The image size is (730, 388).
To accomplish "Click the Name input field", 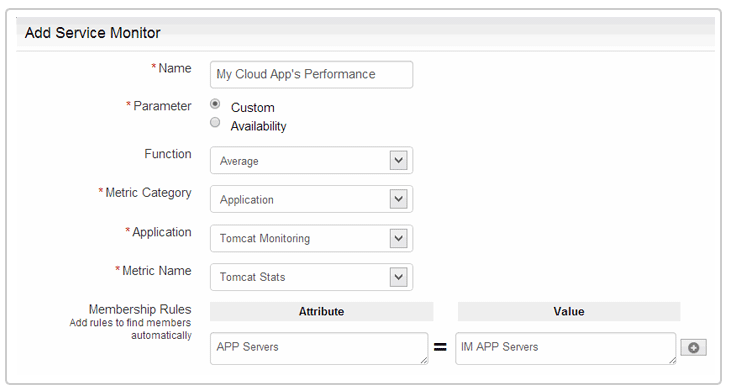I will tap(311, 75).
